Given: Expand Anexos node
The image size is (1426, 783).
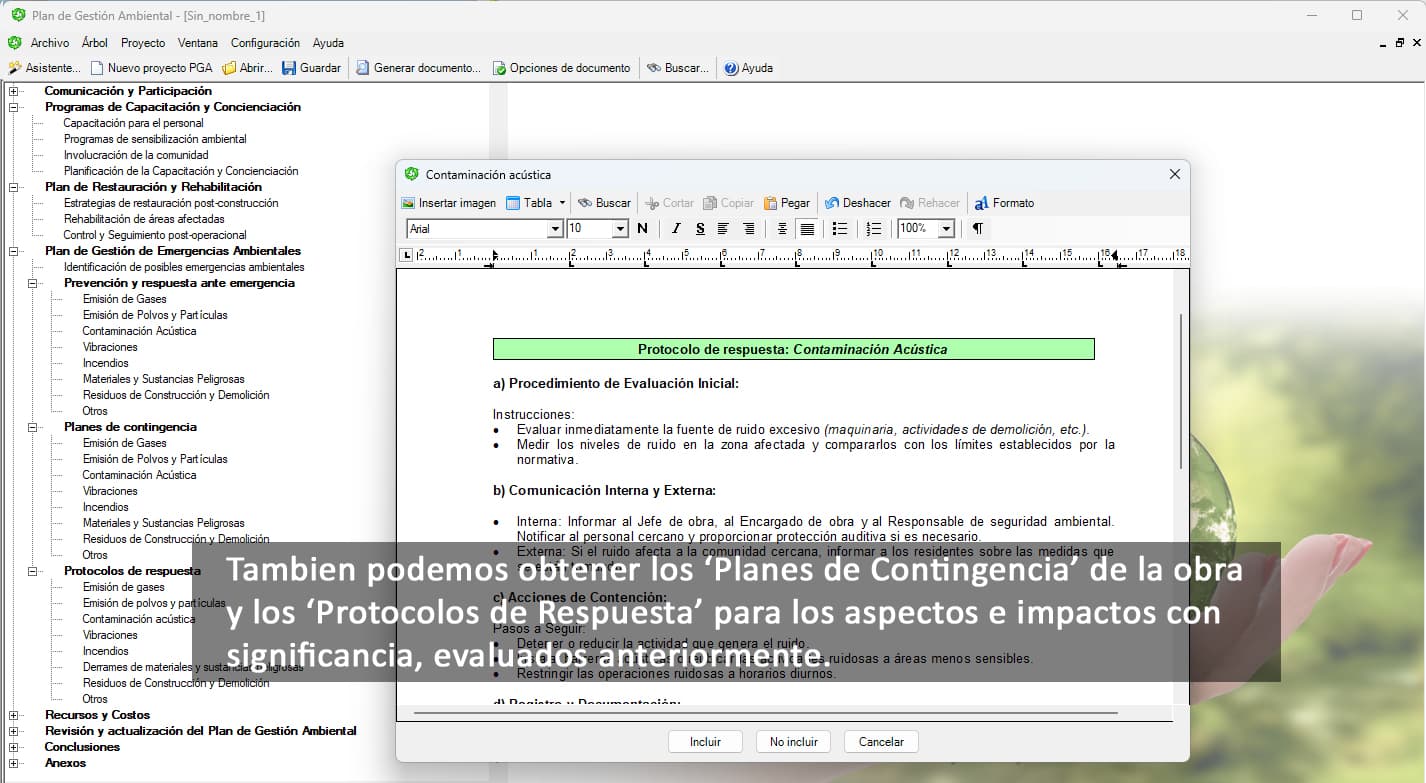Looking at the screenshot, I should (14, 763).
